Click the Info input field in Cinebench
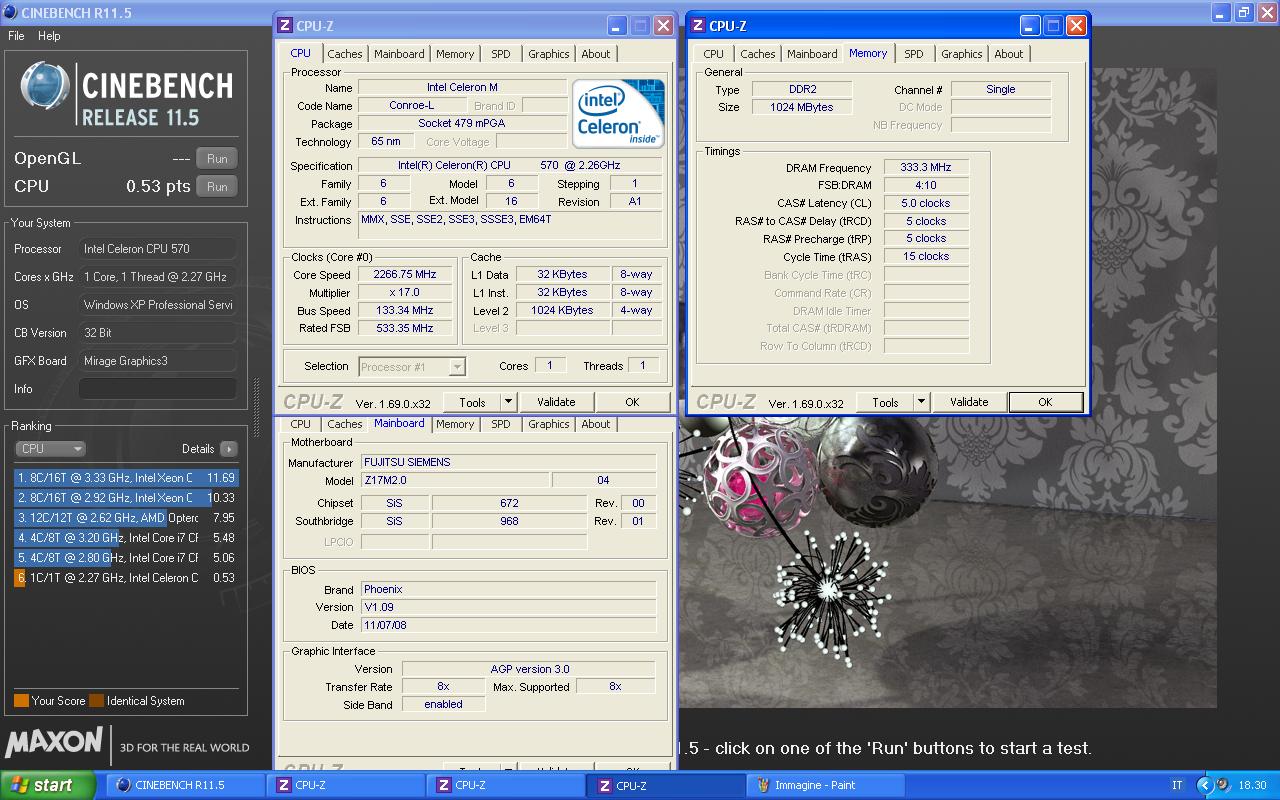This screenshot has height=800, width=1280. [x=158, y=389]
